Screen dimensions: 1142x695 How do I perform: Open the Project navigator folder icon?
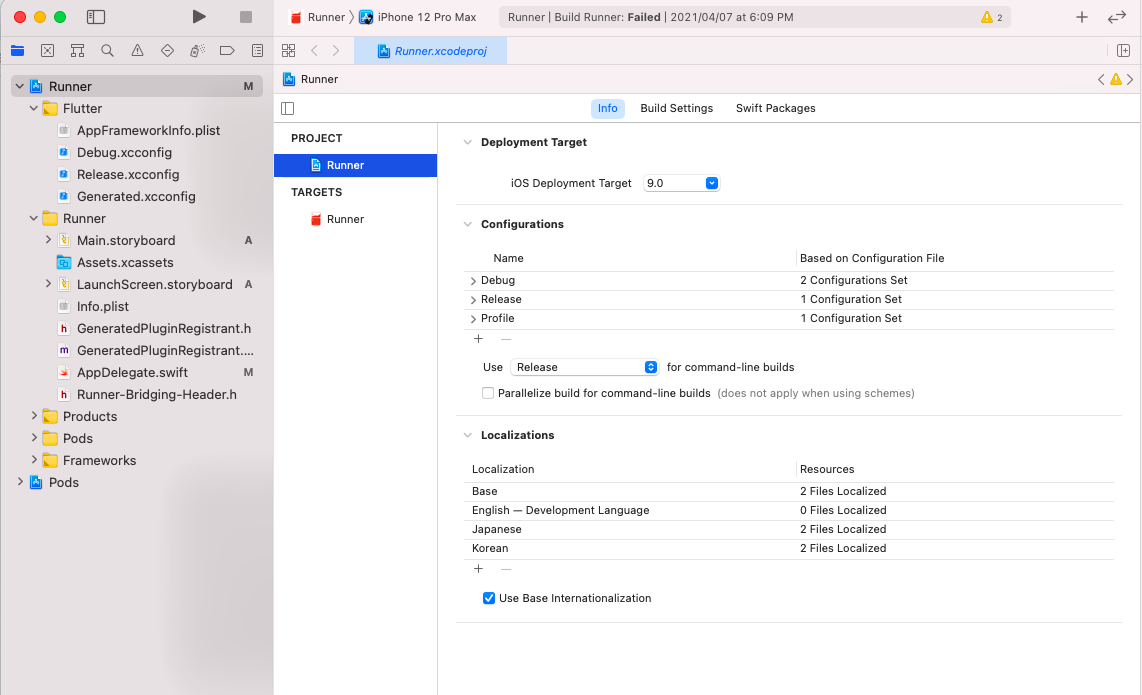click(17, 50)
